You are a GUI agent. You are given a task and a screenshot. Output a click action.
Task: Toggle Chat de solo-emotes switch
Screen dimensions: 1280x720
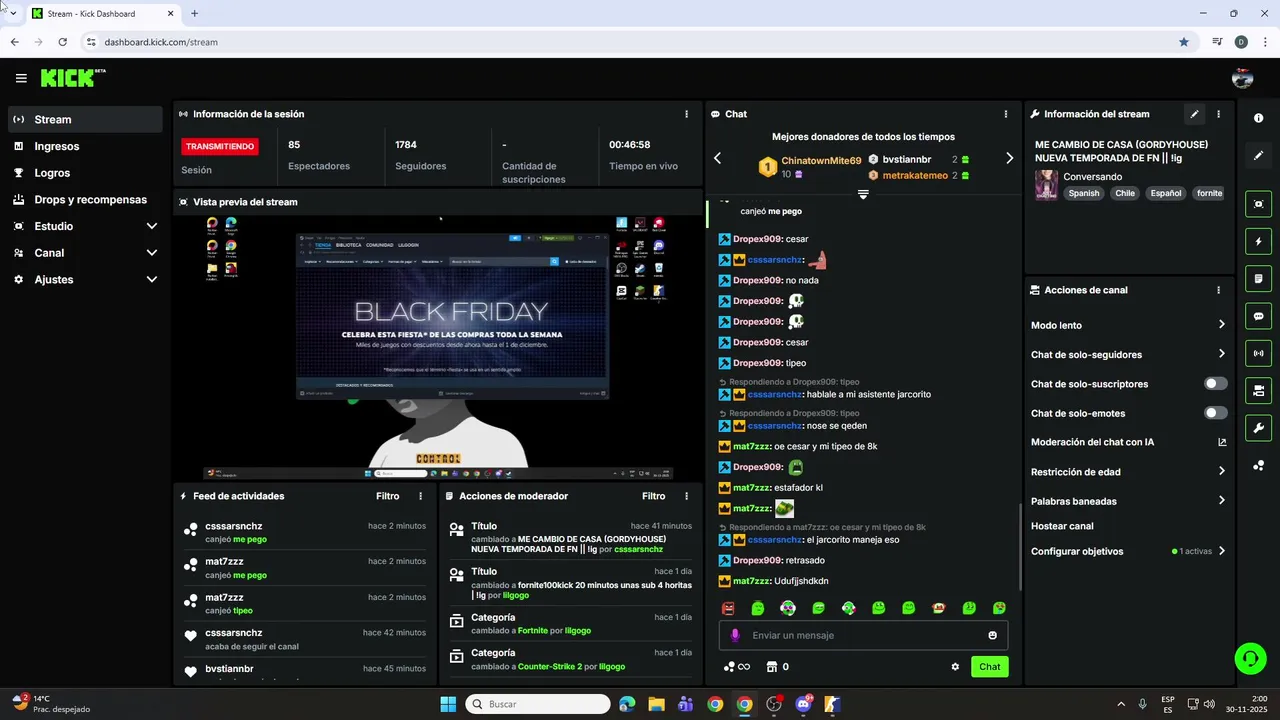(x=1216, y=413)
